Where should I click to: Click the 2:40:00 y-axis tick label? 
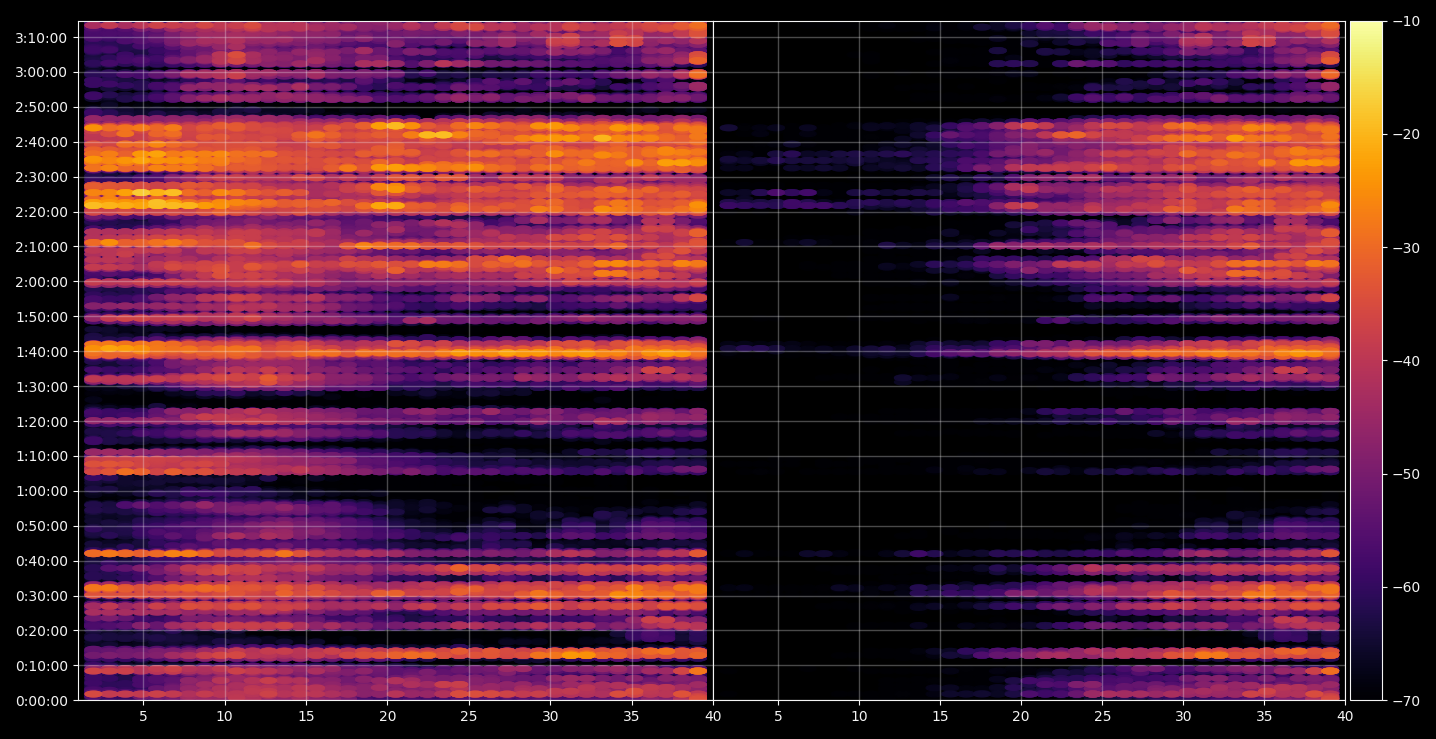pos(41,142)
